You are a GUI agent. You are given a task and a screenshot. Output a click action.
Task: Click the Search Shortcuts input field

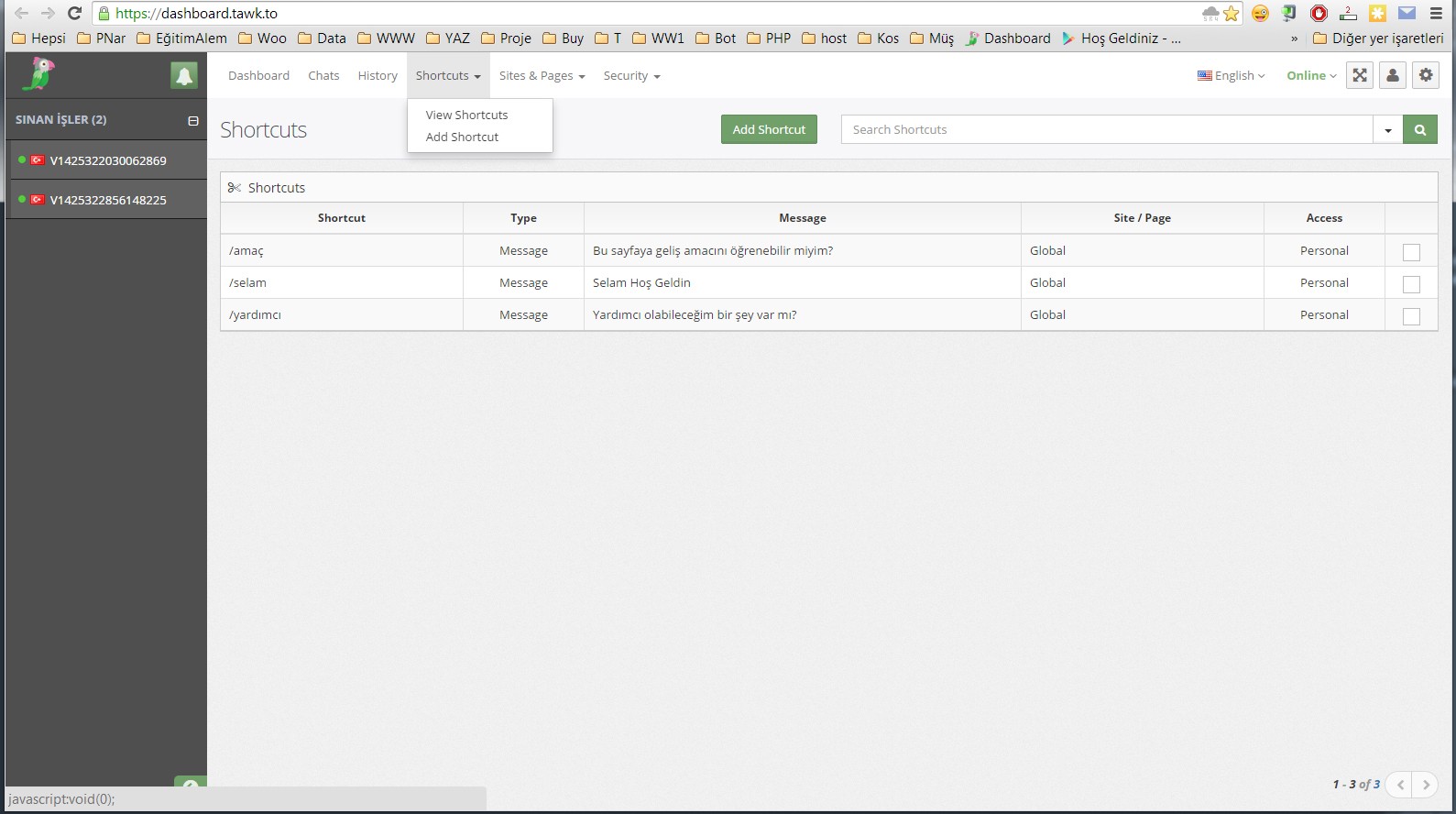point(1106,130)
